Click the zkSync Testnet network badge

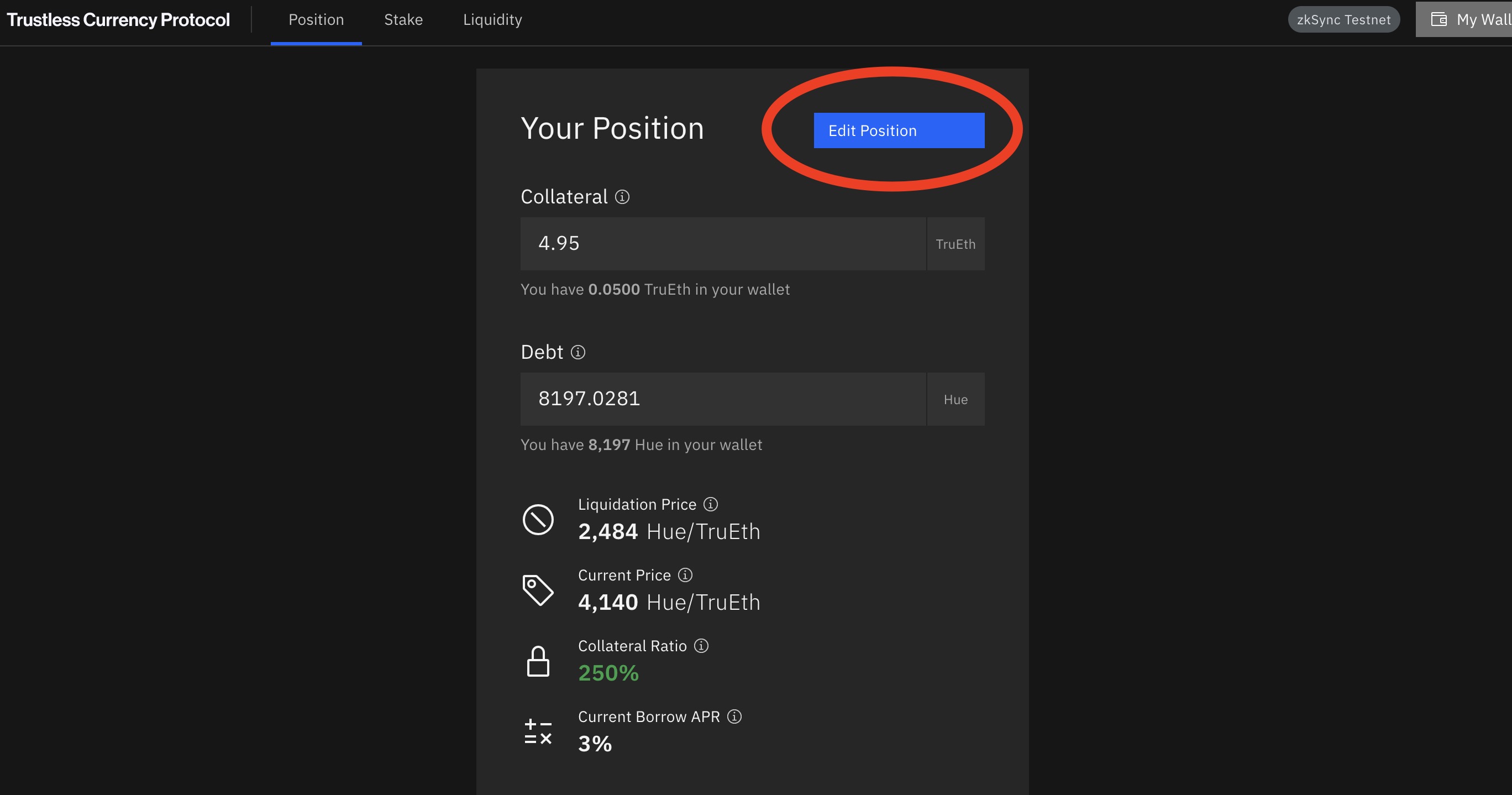(x=1343, y=20)
